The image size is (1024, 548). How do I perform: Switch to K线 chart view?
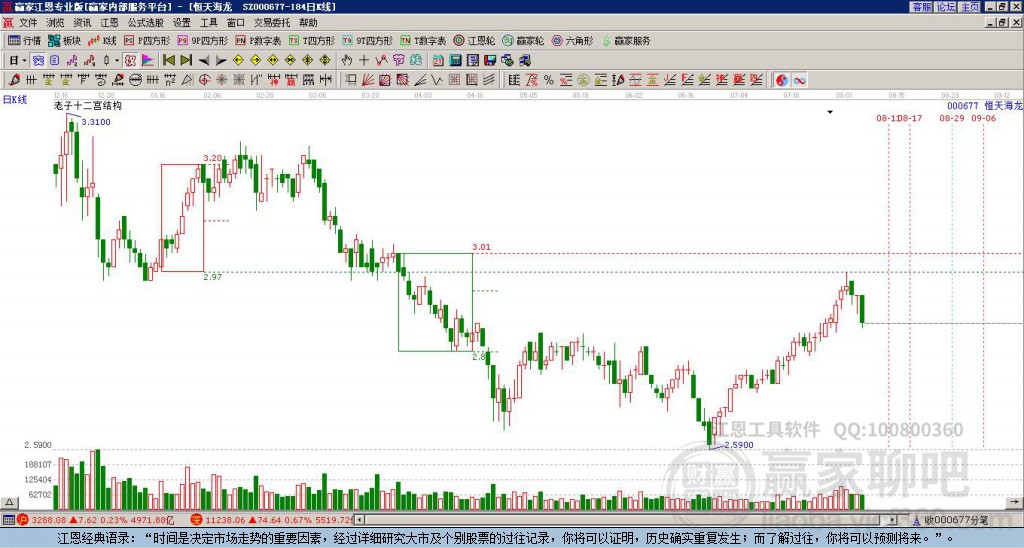[102, 40]
